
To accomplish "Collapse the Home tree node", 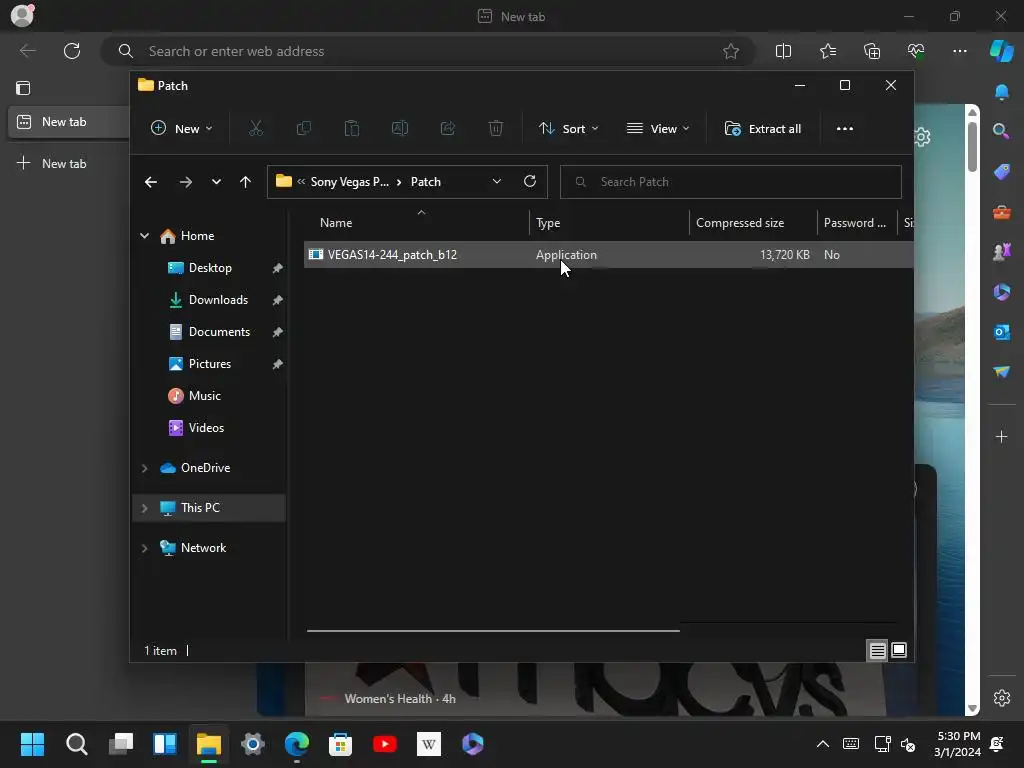I will (x=144, y=236).
